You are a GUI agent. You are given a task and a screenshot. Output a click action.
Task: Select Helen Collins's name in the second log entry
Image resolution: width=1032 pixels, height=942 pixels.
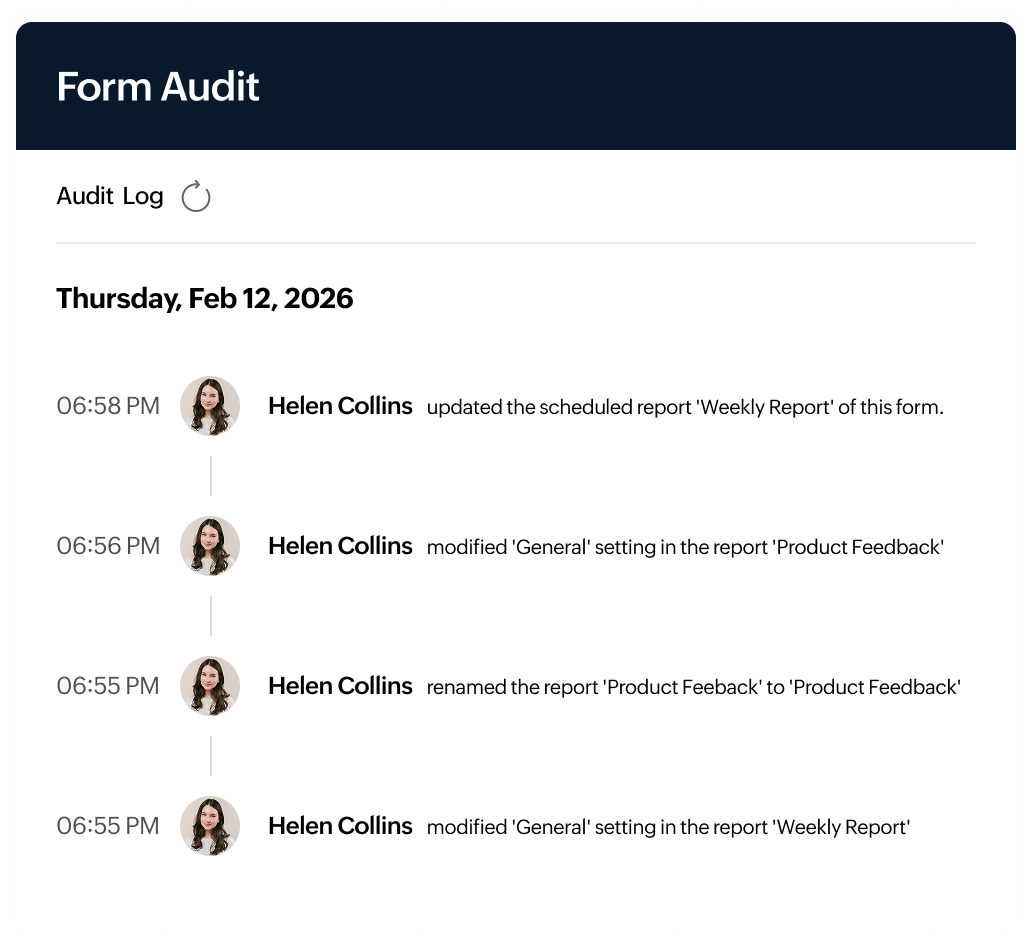click(340, 547)
